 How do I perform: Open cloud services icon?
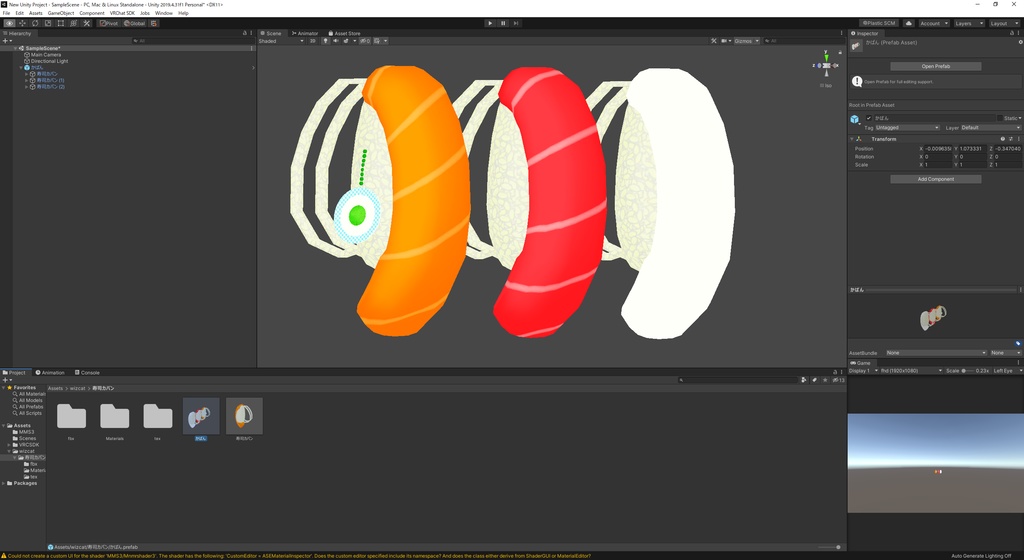point(908,23)
